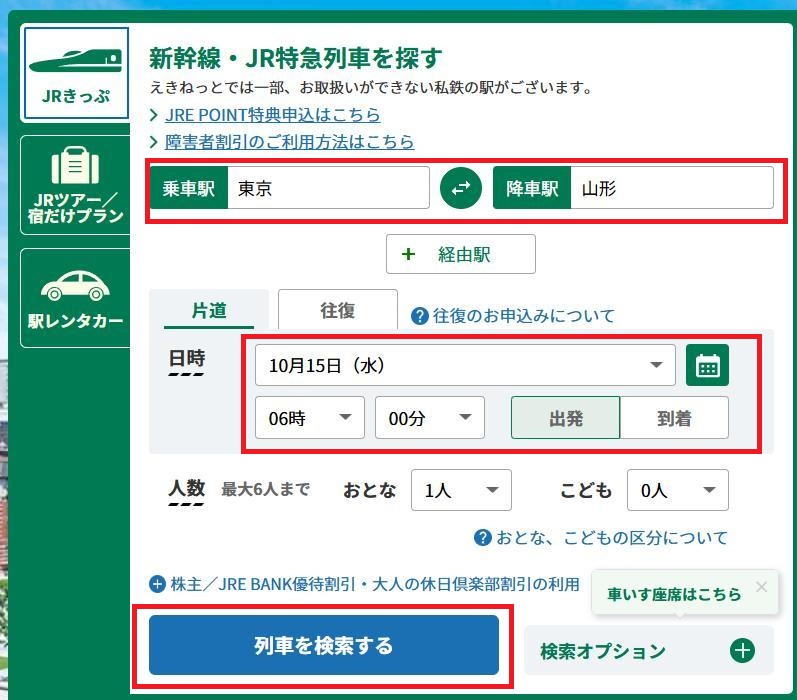The image size is (797, 700).
Task: Switch to the 往復 tab
Action: coord(337,311)
